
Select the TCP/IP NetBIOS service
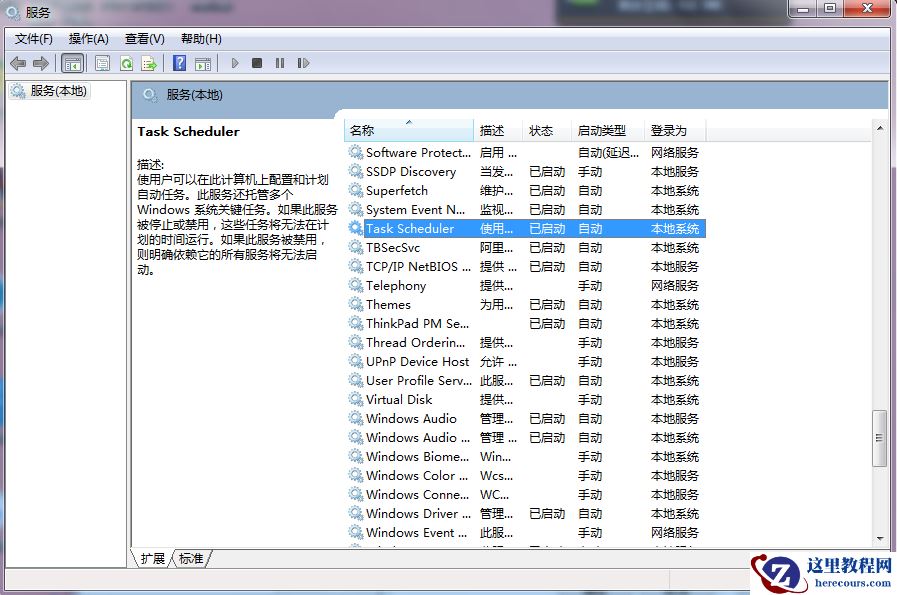526,267
